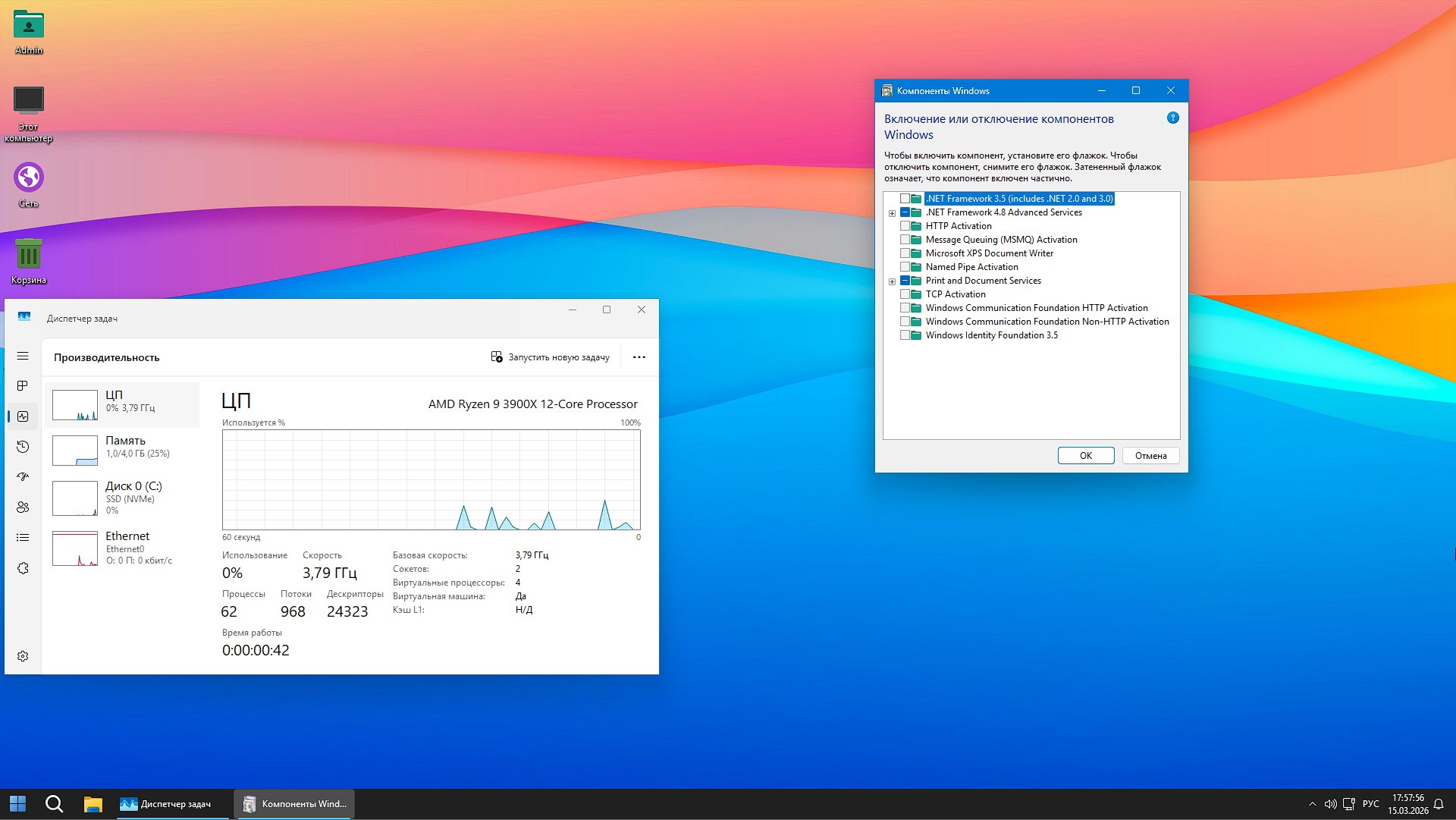Open the help question mark in Windows Features

click(x=1173, y=118)
